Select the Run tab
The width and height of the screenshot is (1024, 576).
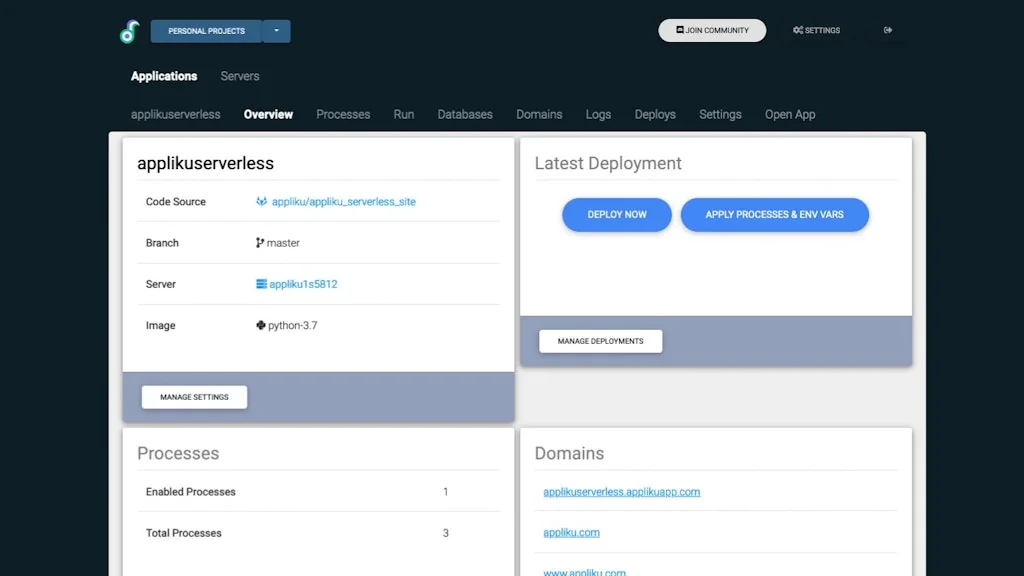(x=403, y=114)
